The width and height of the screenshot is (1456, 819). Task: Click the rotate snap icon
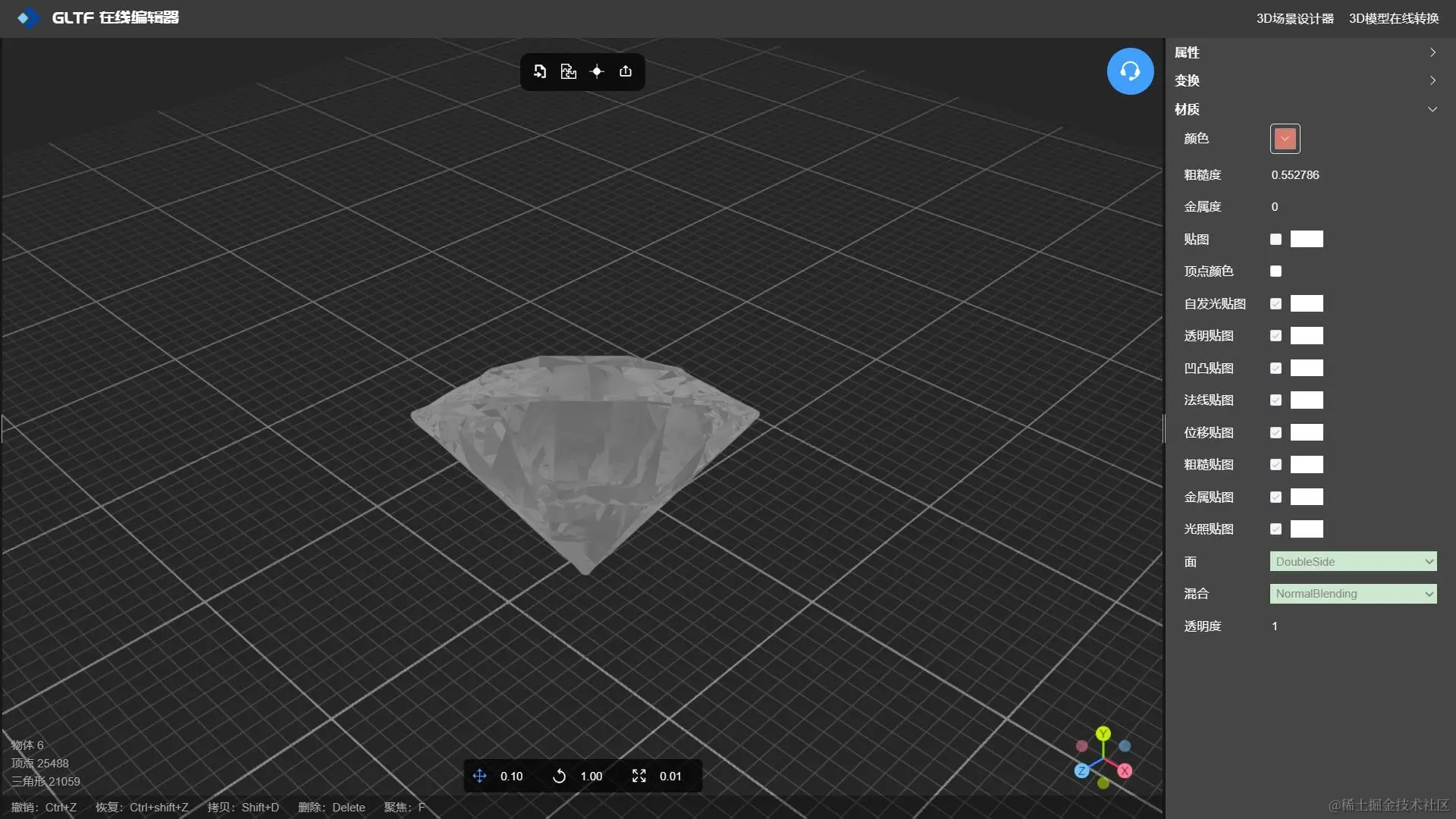point(559,776)
